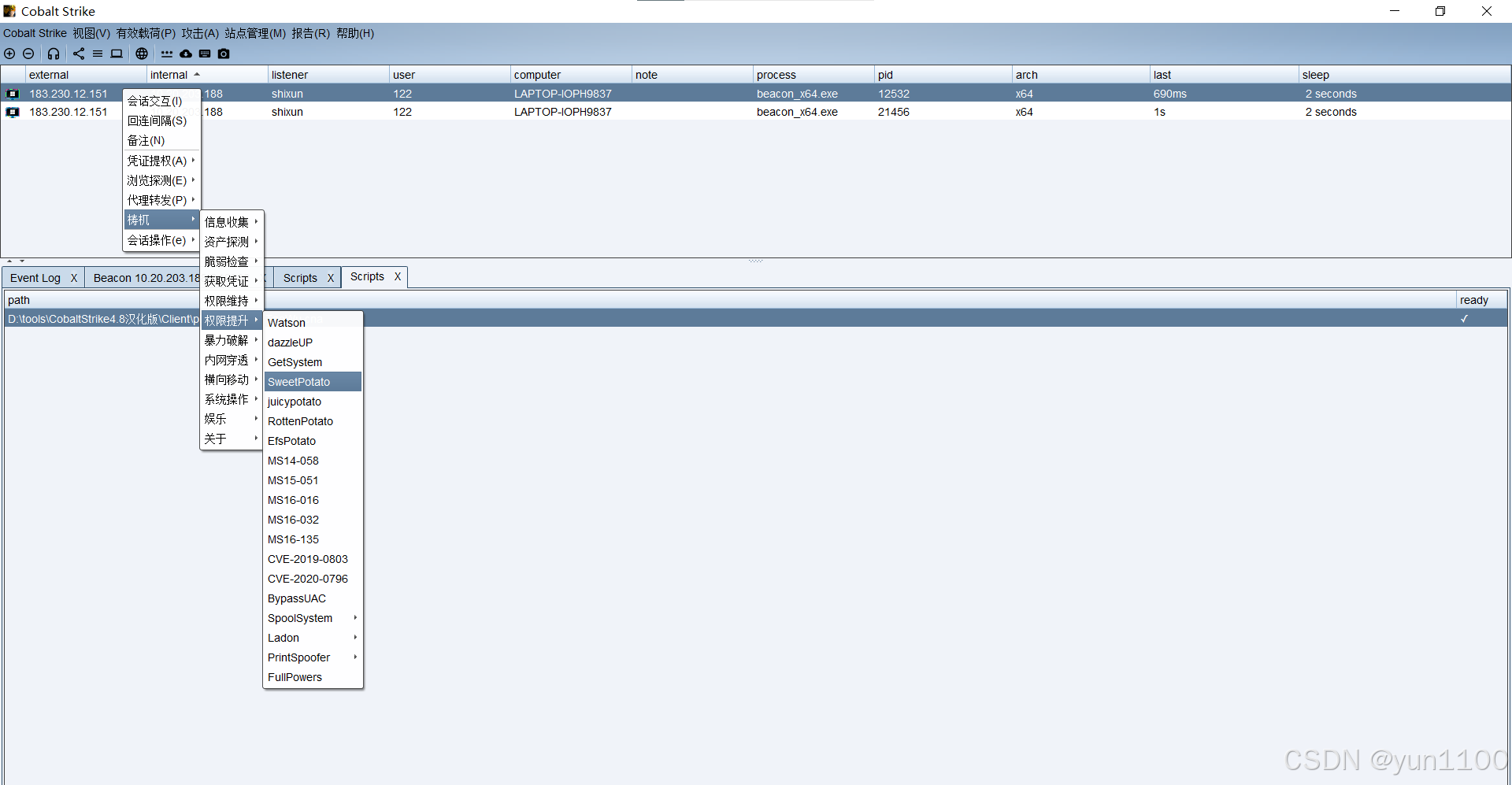Select RottenPotato from the submenu
1512x785 pixels.
click(x=313, y=421)
